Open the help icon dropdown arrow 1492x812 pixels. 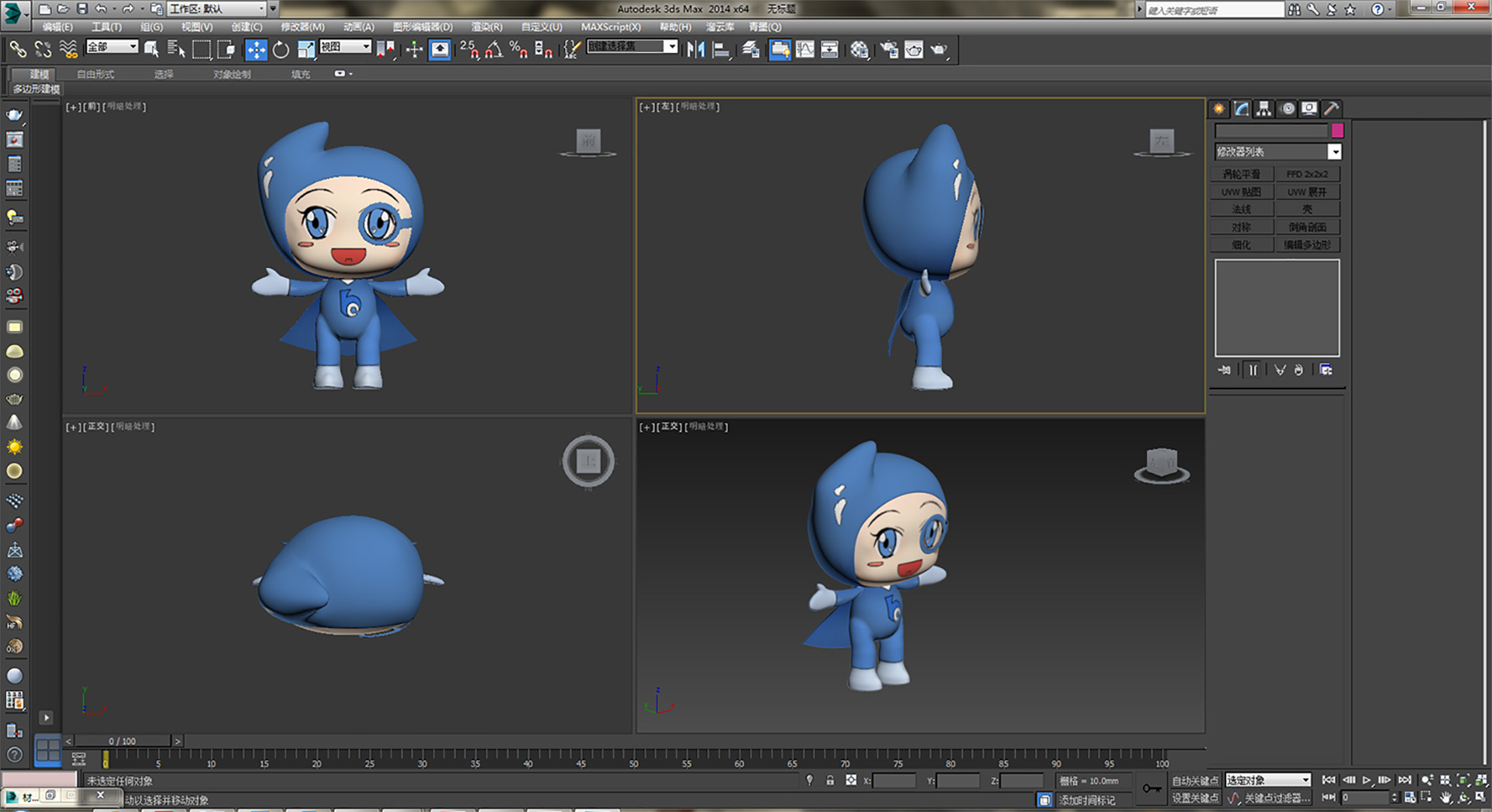1389,9
